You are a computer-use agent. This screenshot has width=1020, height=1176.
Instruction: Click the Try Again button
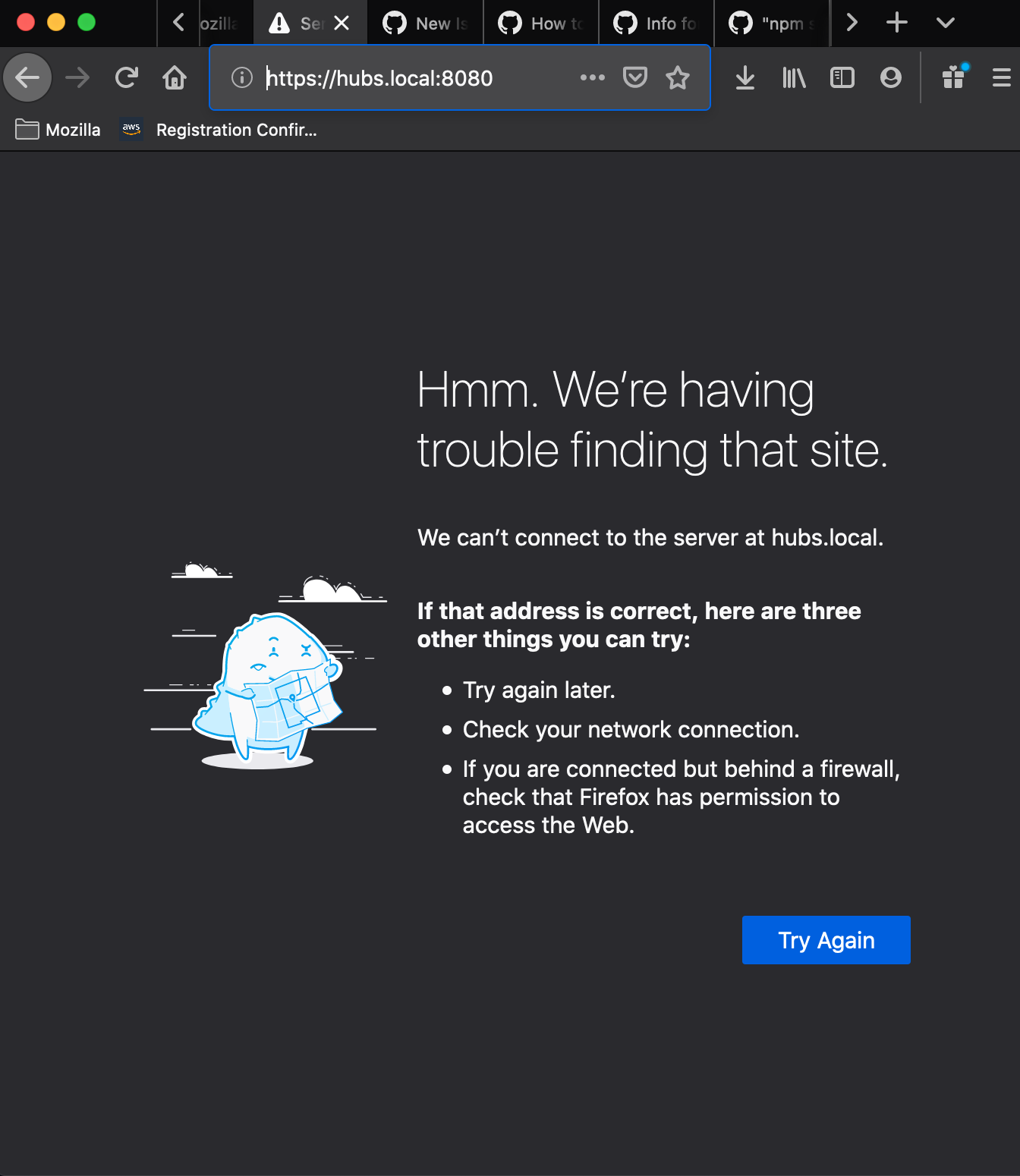click(826, 940)
